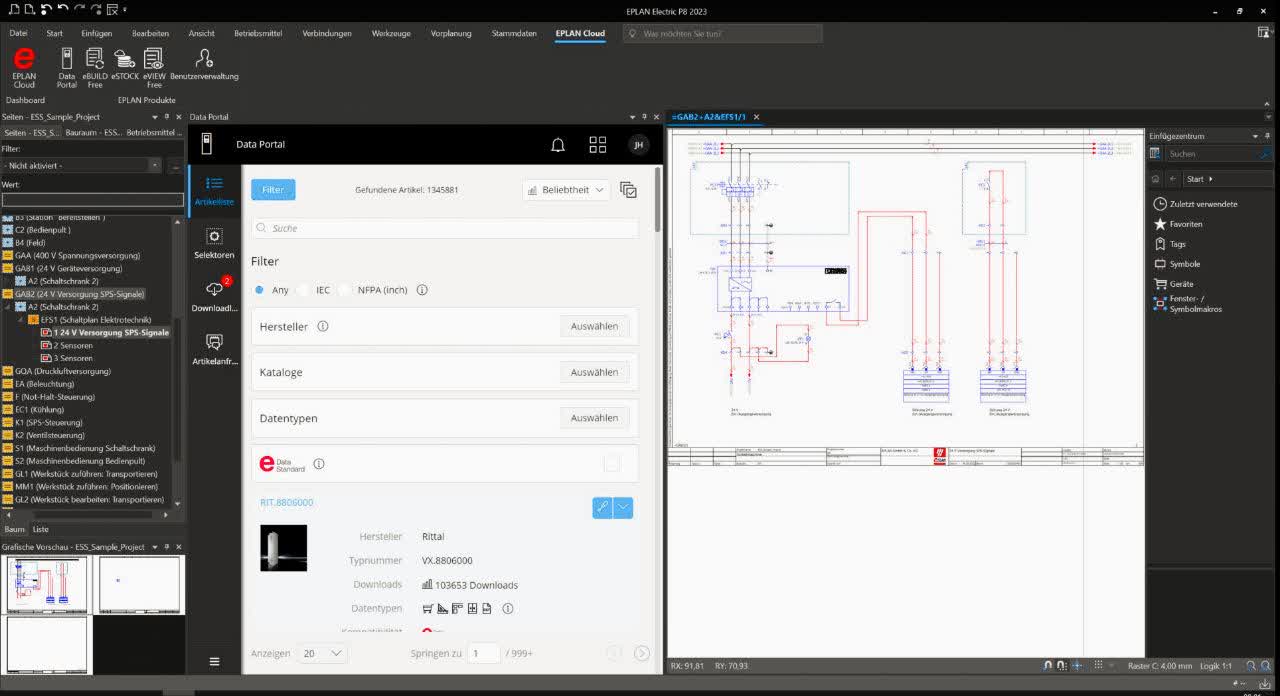The width and height of the screenshot is (1280, 696).
Task: Open the quick access toolbar customize arrow
Action: (124, 10)
